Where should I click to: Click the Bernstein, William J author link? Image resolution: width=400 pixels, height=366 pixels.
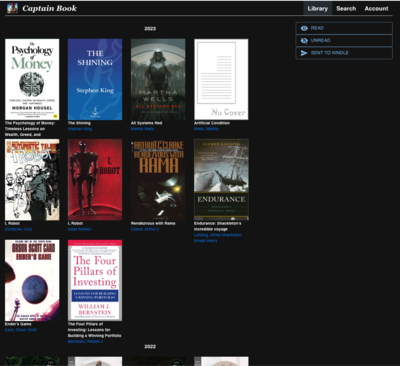[x=85, y=341]
